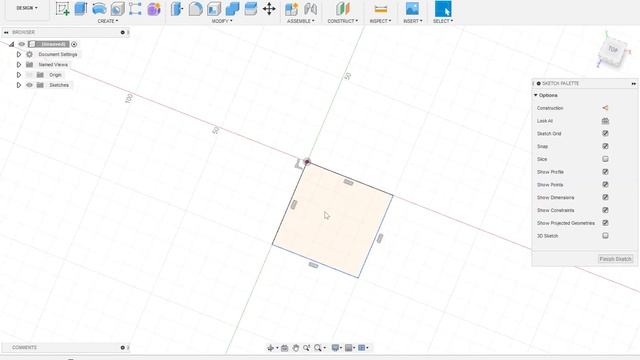
Task: Hide the Sketches folder with eye icon
Action: tap(29, 85)
